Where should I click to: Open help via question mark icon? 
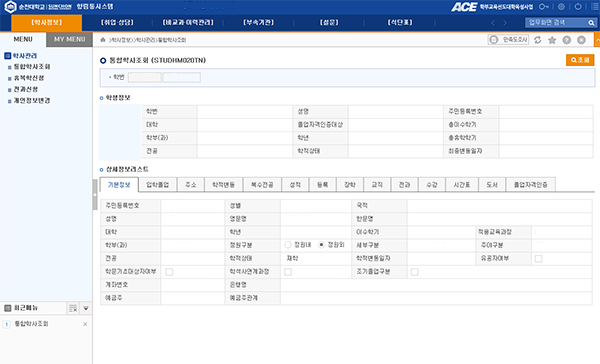tap(567, 40)
